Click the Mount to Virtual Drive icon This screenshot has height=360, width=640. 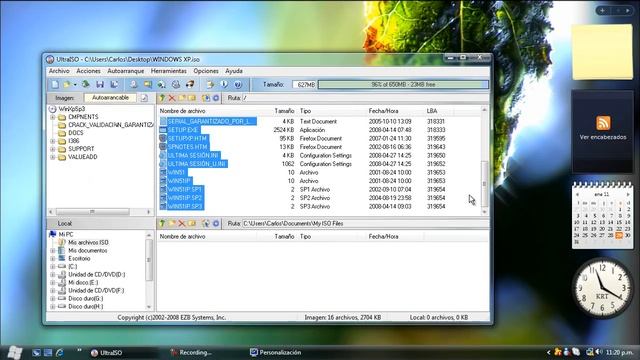[176, 84]
